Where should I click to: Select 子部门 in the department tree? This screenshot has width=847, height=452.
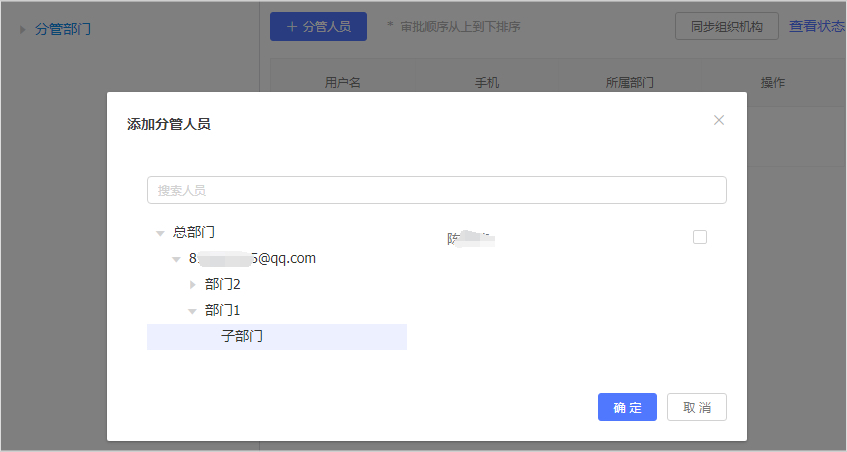242,337
